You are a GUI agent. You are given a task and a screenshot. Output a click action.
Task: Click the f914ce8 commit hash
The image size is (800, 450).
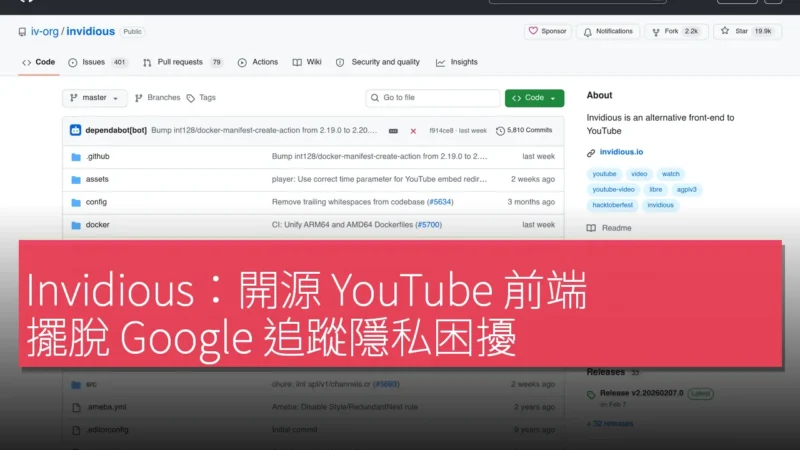tap(441, 131)
